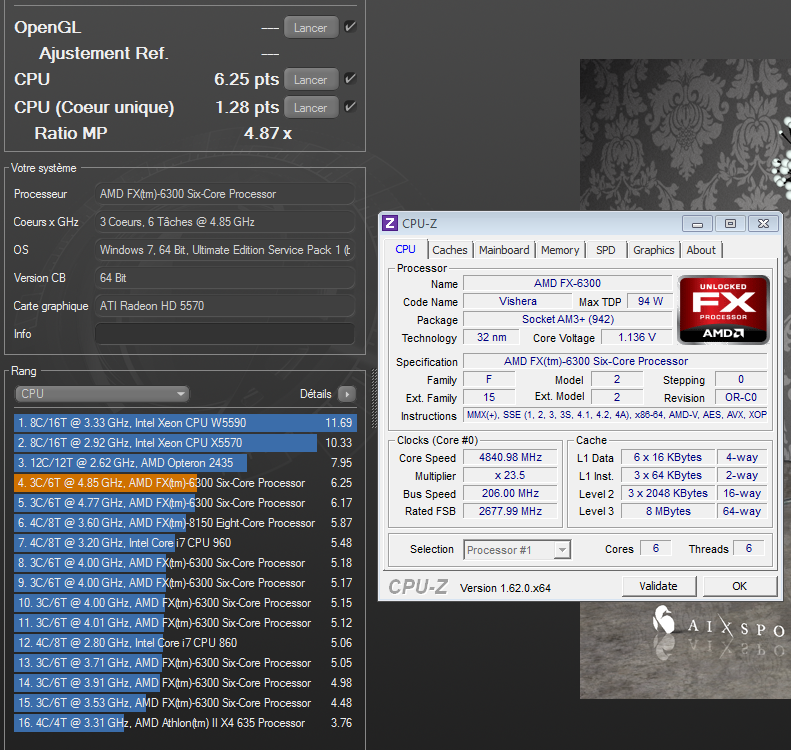Click Lancer next to OpenGL
The width and height of the screenshot is (791, 750).
pos(310,27)
